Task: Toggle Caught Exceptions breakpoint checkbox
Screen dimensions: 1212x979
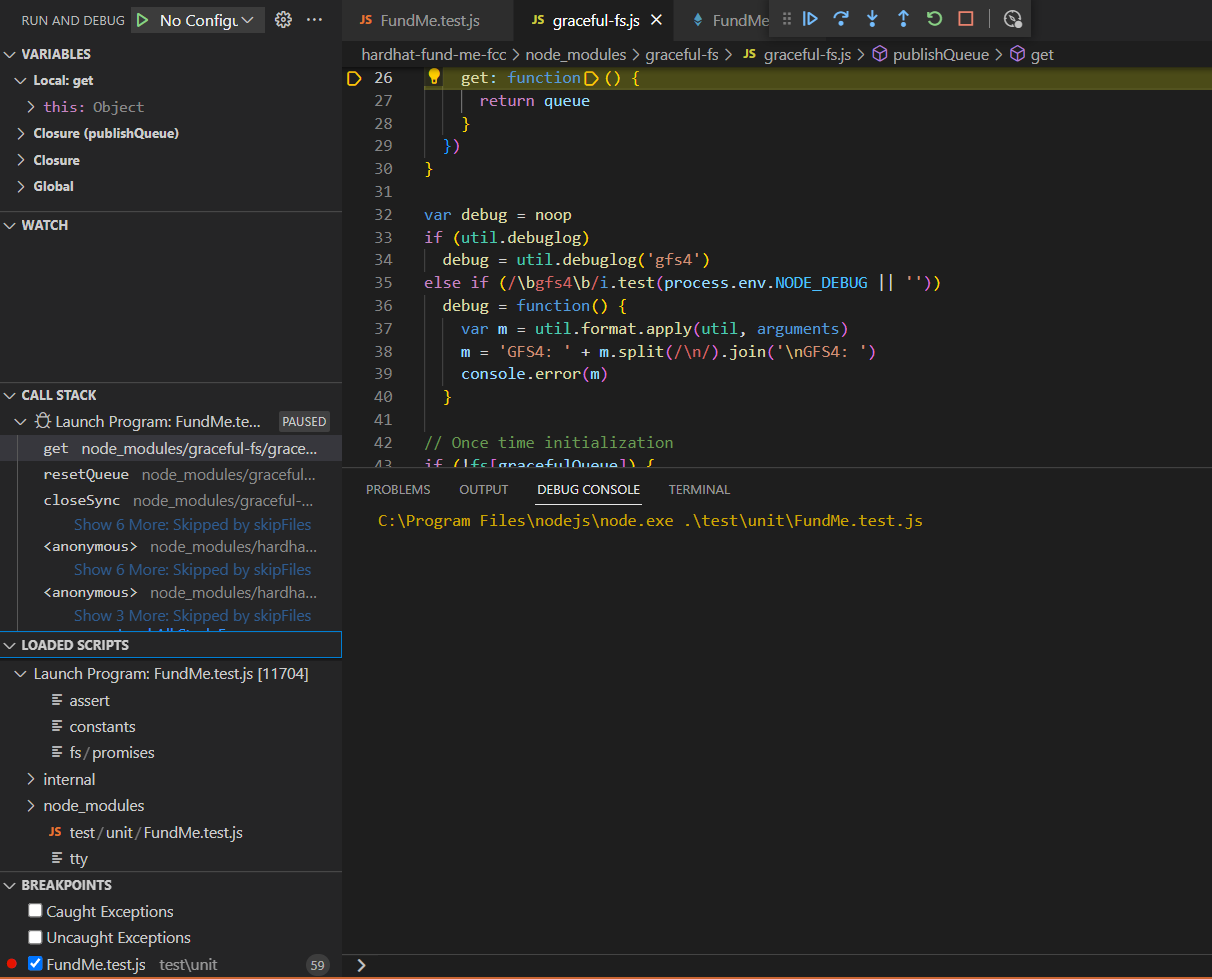Action: tap(36, 911)
